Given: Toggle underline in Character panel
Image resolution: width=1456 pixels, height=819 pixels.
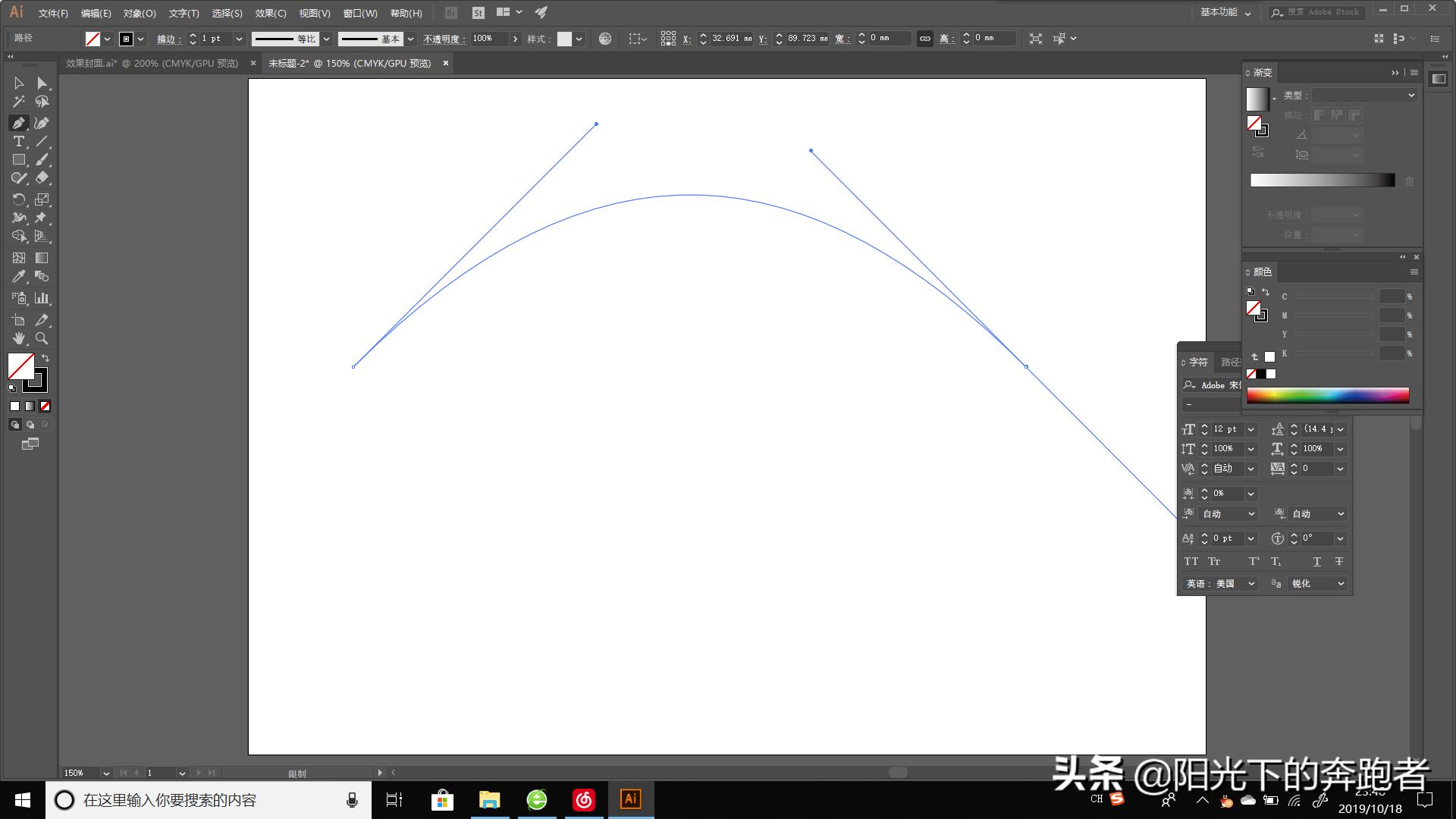Looking at the screenshot, I should [x=1317, y=561].
